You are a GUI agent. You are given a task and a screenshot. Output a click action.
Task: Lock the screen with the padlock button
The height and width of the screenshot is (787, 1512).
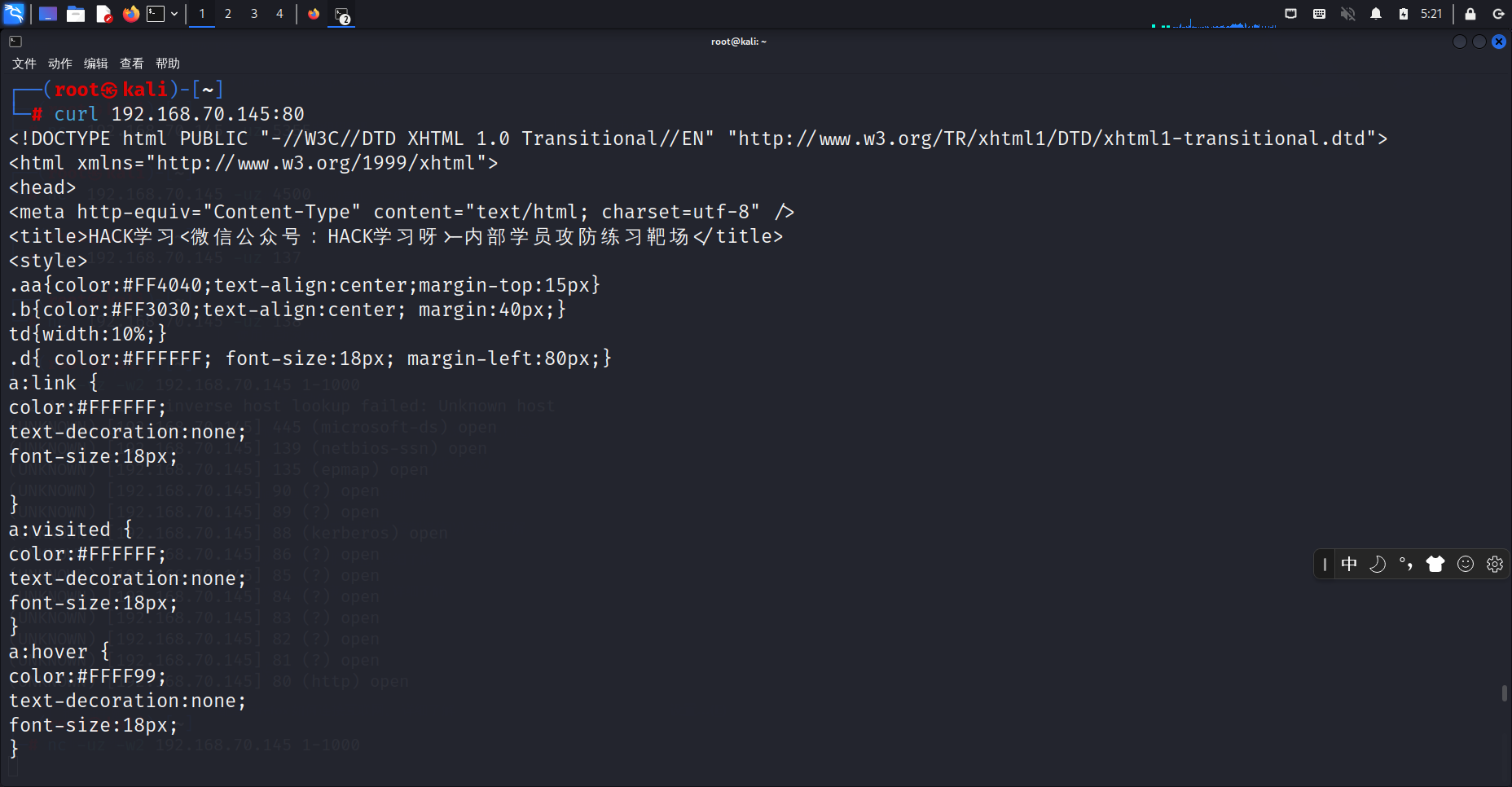[x=1470, y=13]
